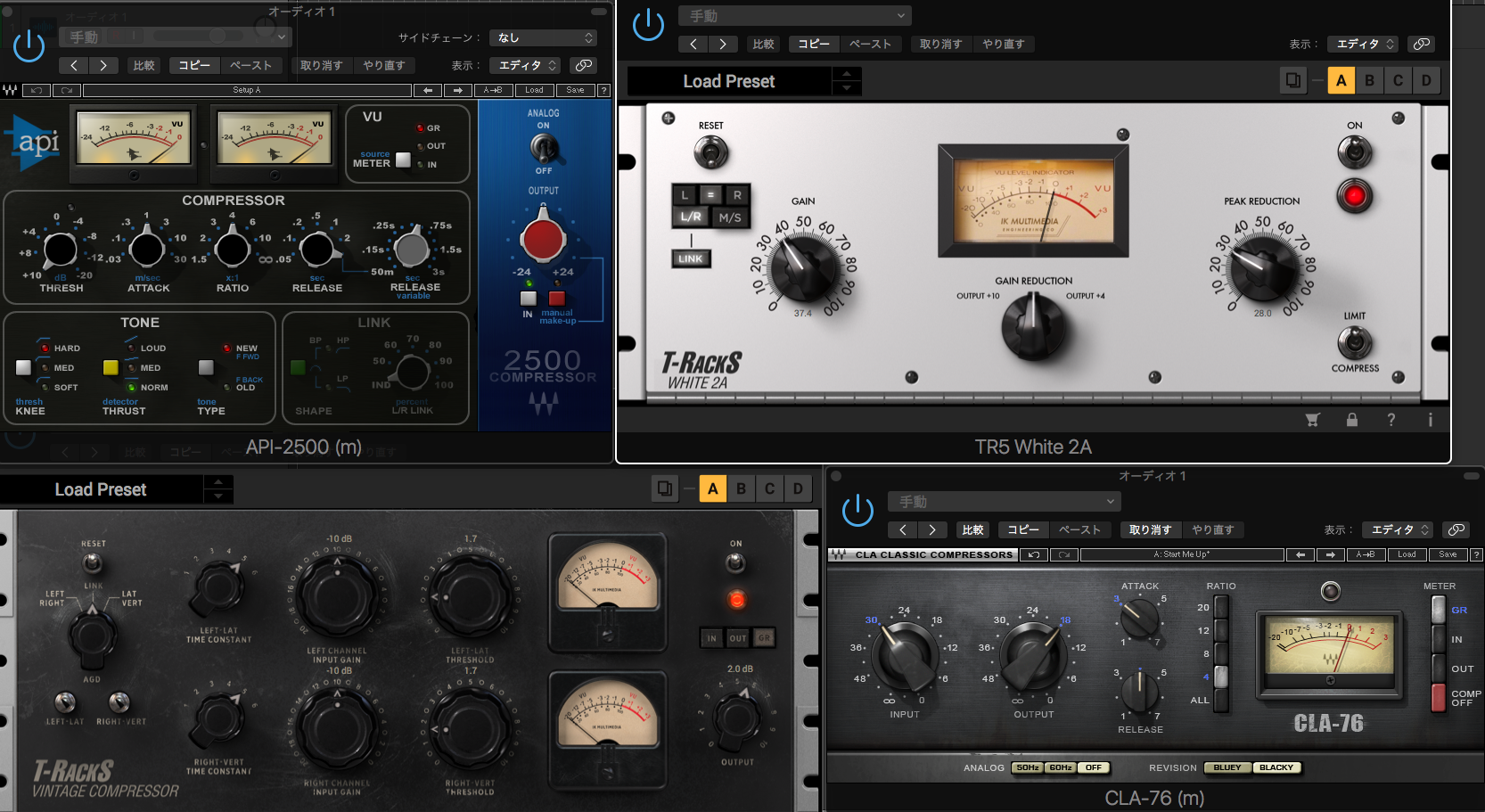Click コピー button in API-2500 header

(194, 65)
